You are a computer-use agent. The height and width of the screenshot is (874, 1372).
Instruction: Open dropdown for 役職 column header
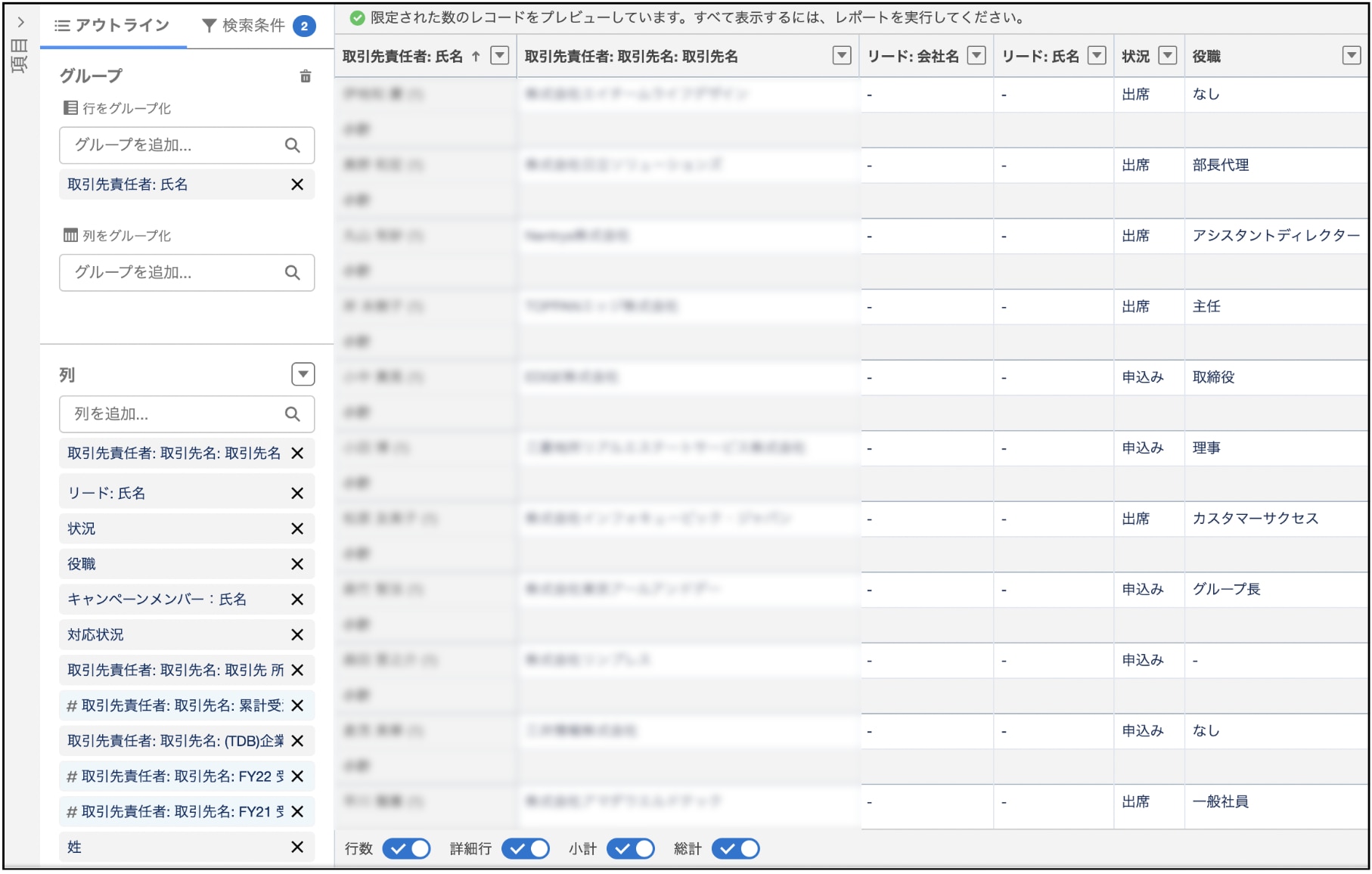[x=1352, y=55]
